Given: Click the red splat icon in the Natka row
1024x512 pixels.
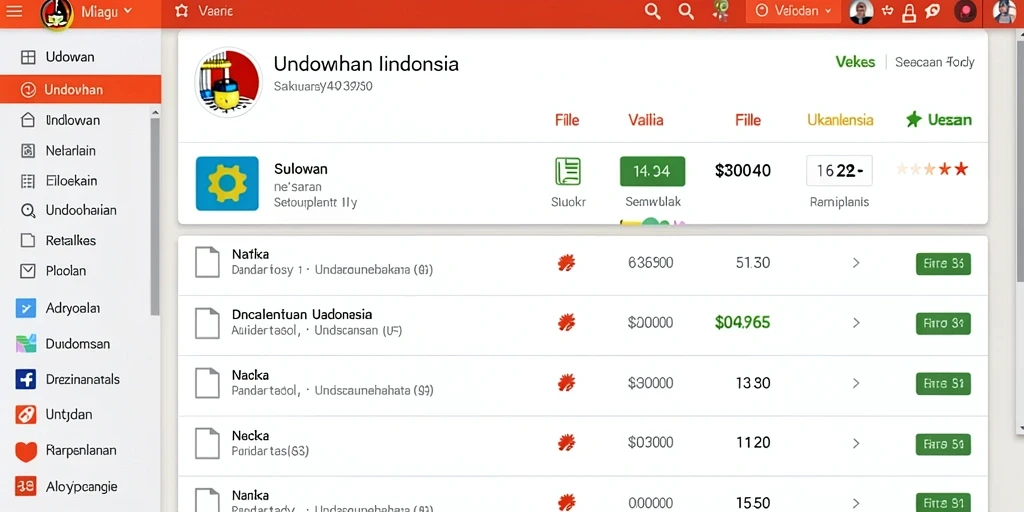Looking at the screenshot, I should [566, 263].
